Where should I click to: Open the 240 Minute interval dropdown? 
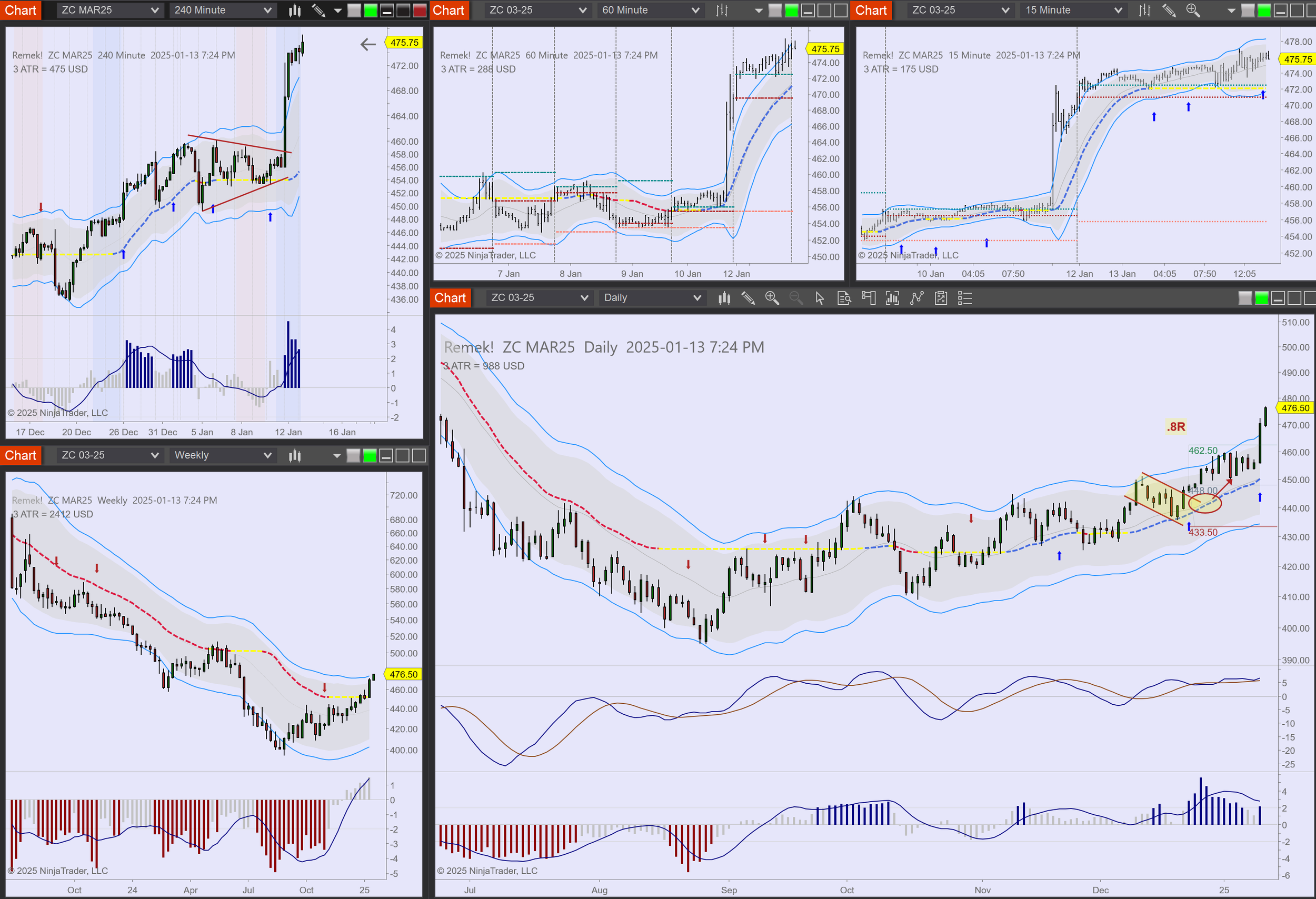(x=223, y=10)
